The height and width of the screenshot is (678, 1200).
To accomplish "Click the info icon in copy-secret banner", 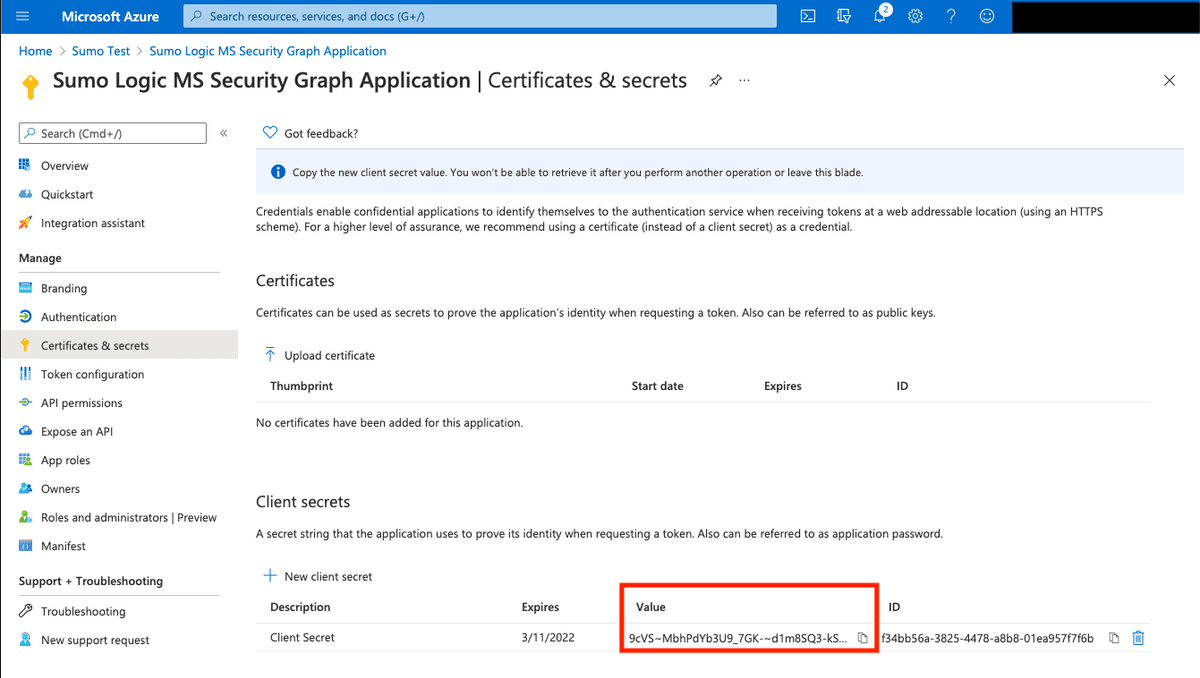I will (278, 172).
